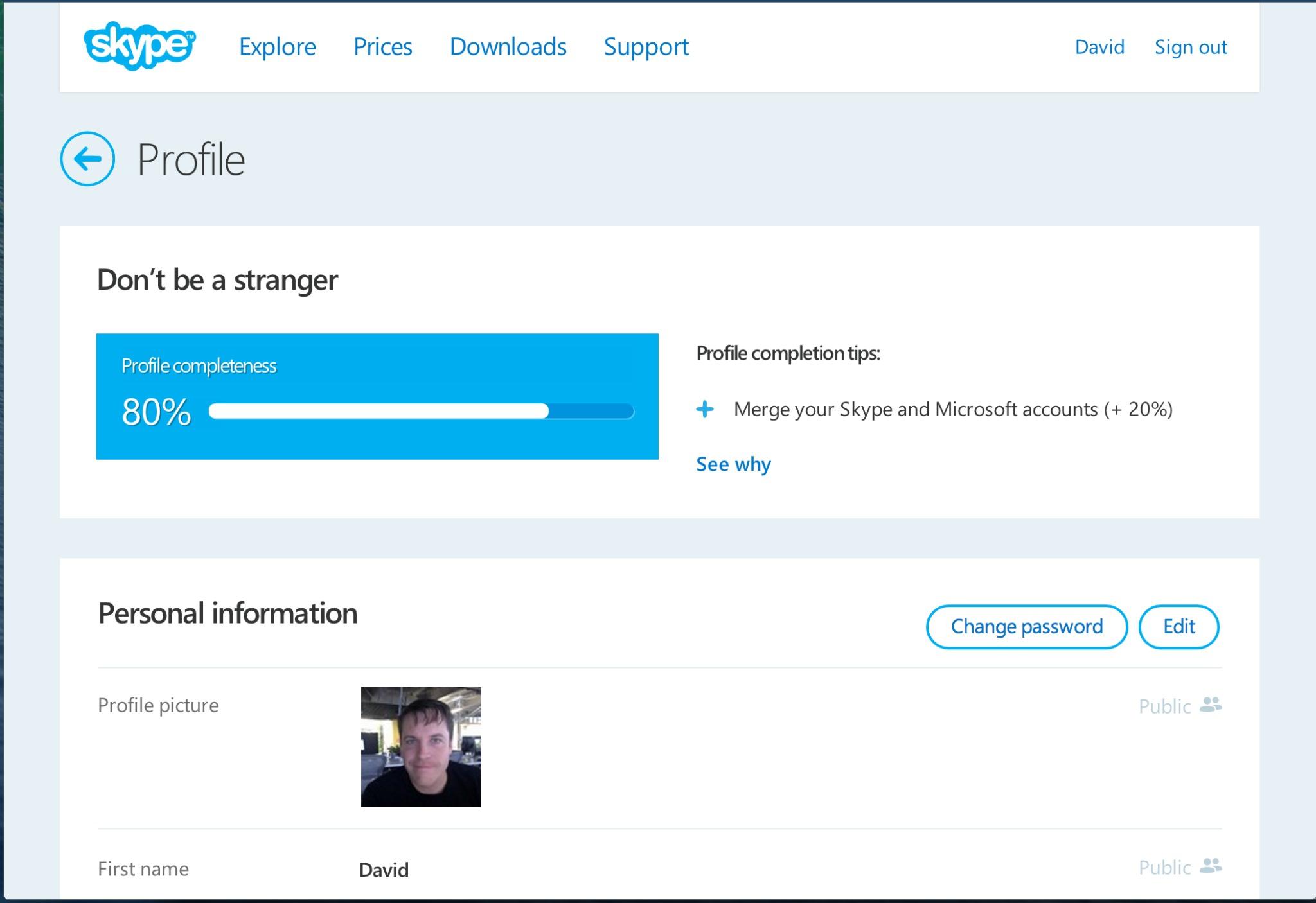The height and width of the screenshot is (903, 1316).
Task: Go back using the circled arrow icon
Action: tap(87, 159)
